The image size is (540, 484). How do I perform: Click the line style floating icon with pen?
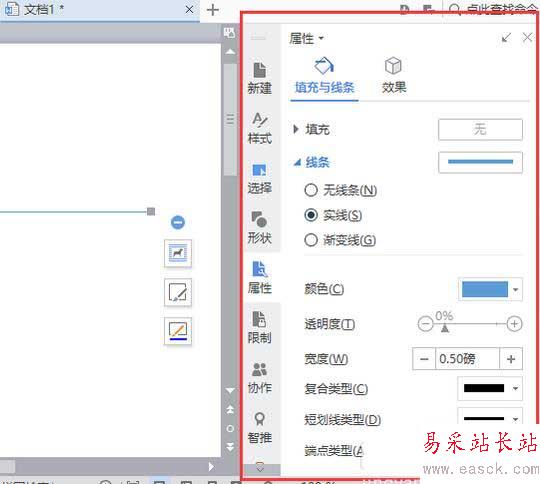[x=178, y=331]
